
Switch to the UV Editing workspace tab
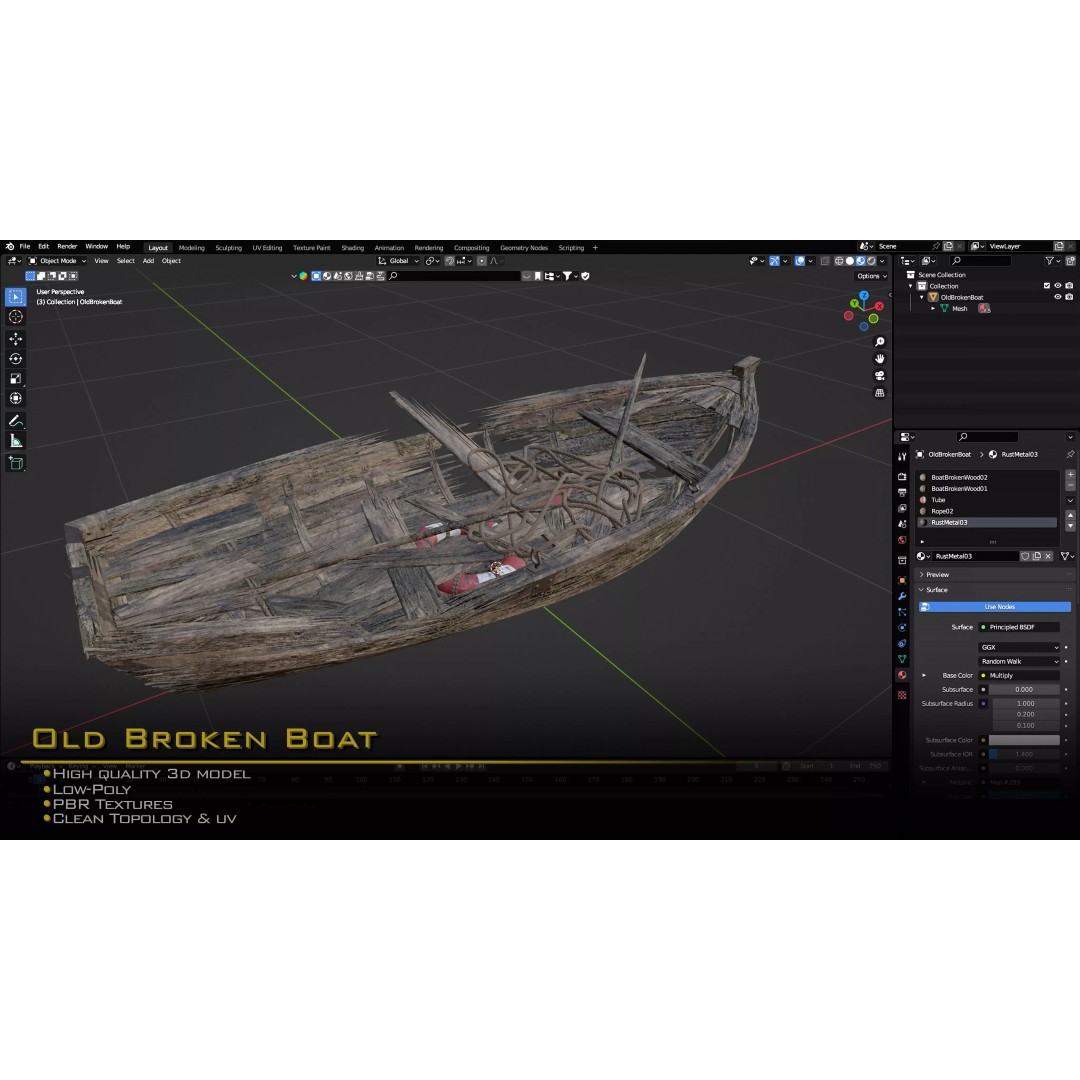pos(267,248)
